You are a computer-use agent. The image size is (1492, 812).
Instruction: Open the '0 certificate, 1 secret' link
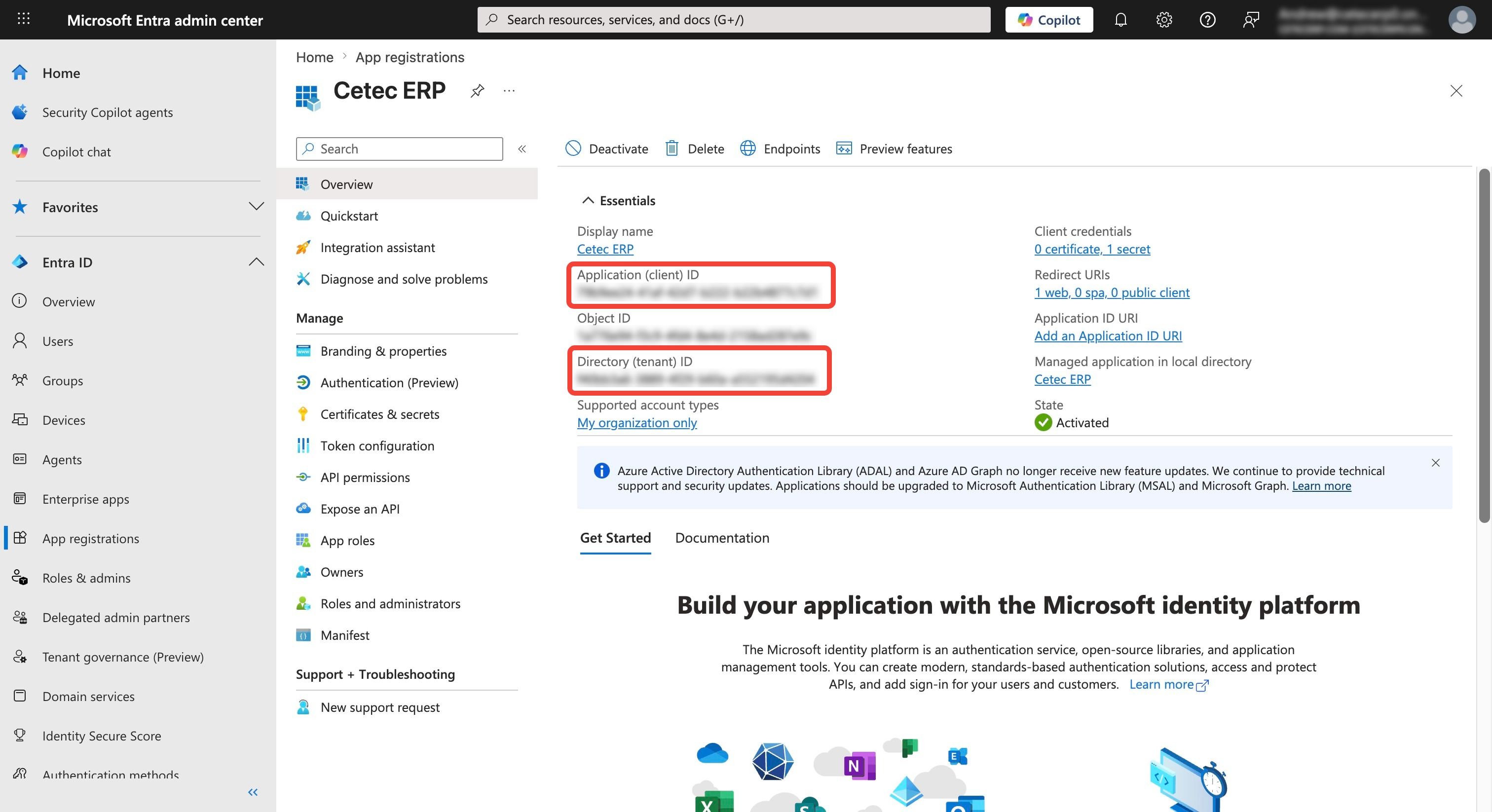pyautogui.click(x=1092, y=249)
